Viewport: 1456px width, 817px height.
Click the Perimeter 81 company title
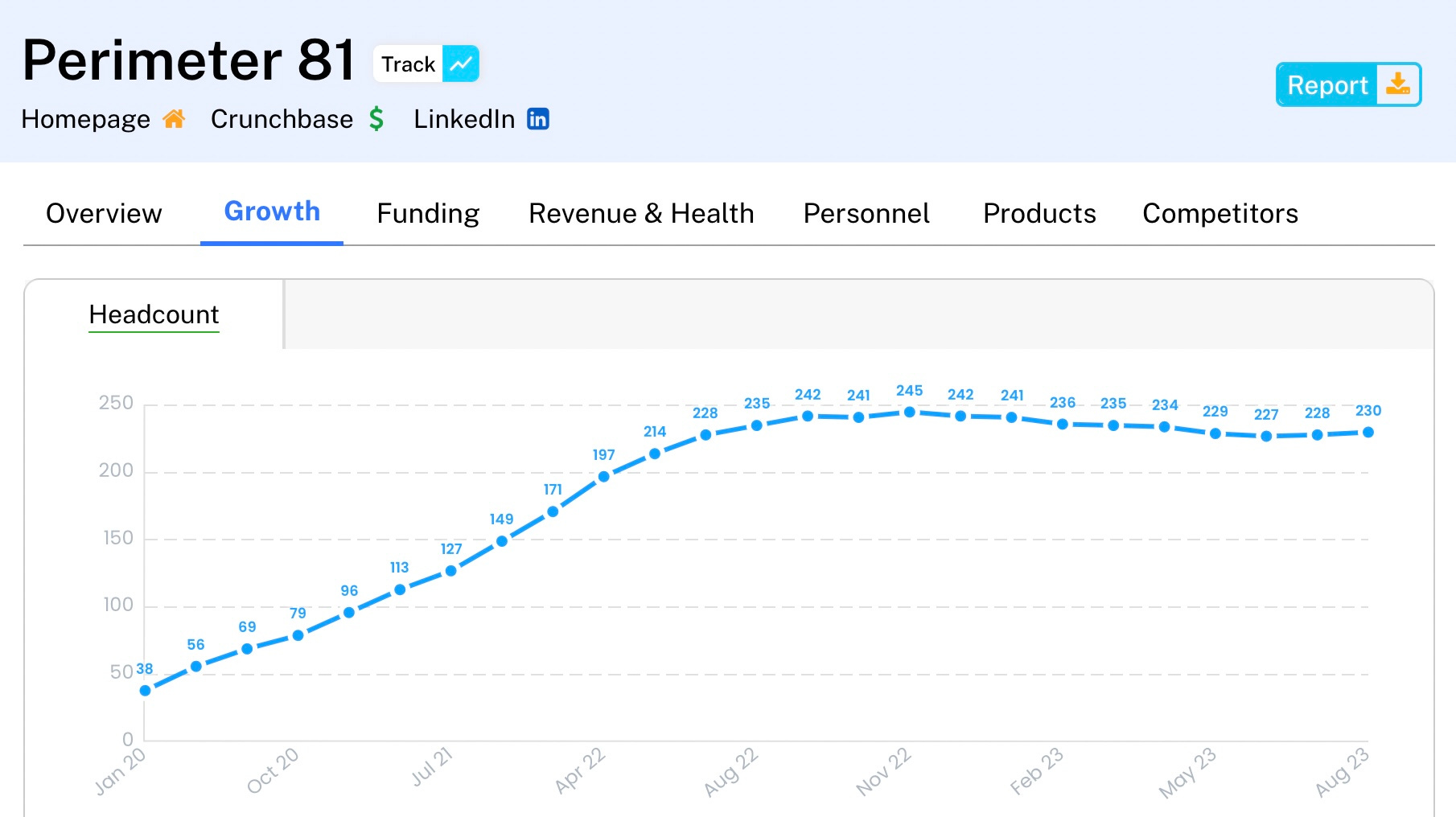coord(189,60)
